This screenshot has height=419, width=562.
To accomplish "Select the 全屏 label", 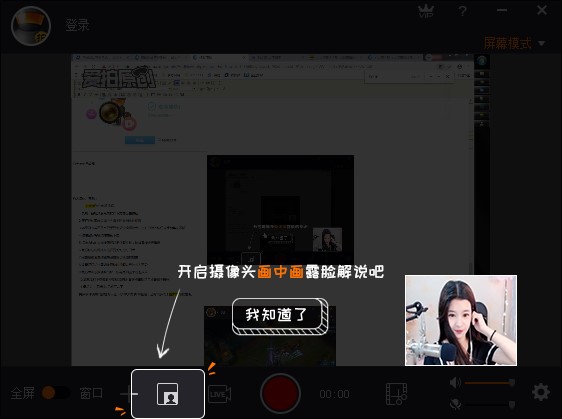I will tap(23, 393).
